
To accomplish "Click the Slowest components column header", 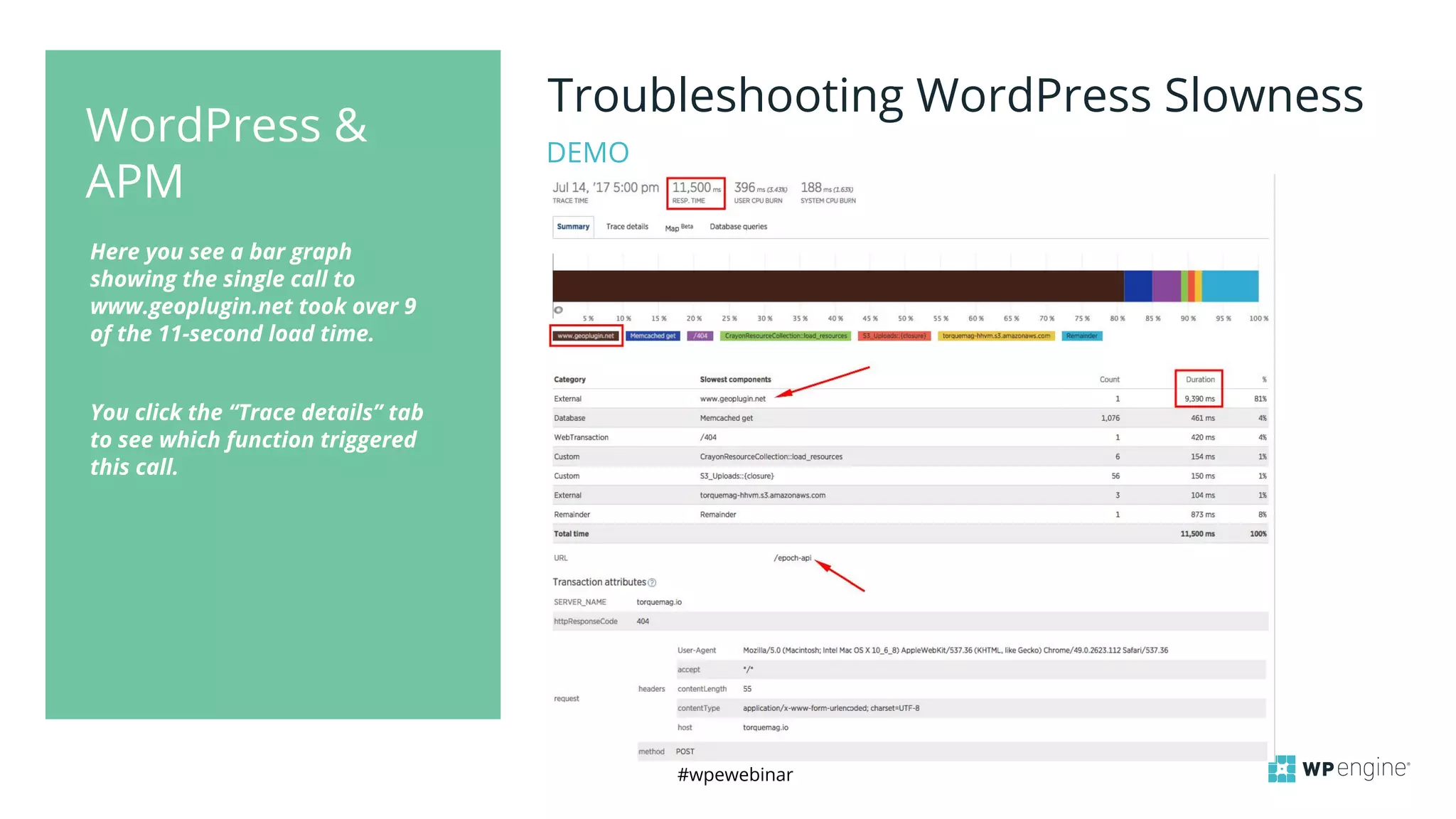I will (735, 380).
